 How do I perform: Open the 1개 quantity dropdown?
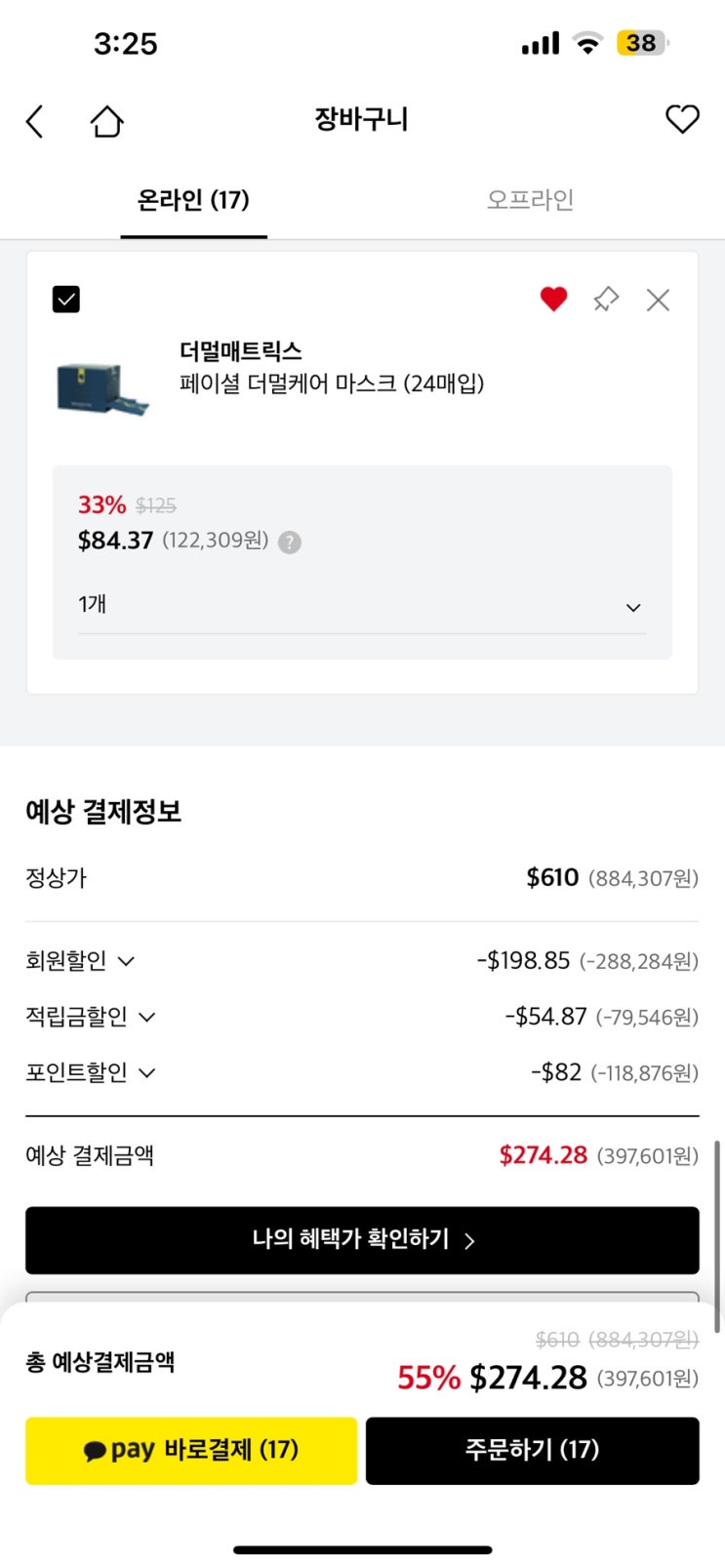(x=361, y=606)
